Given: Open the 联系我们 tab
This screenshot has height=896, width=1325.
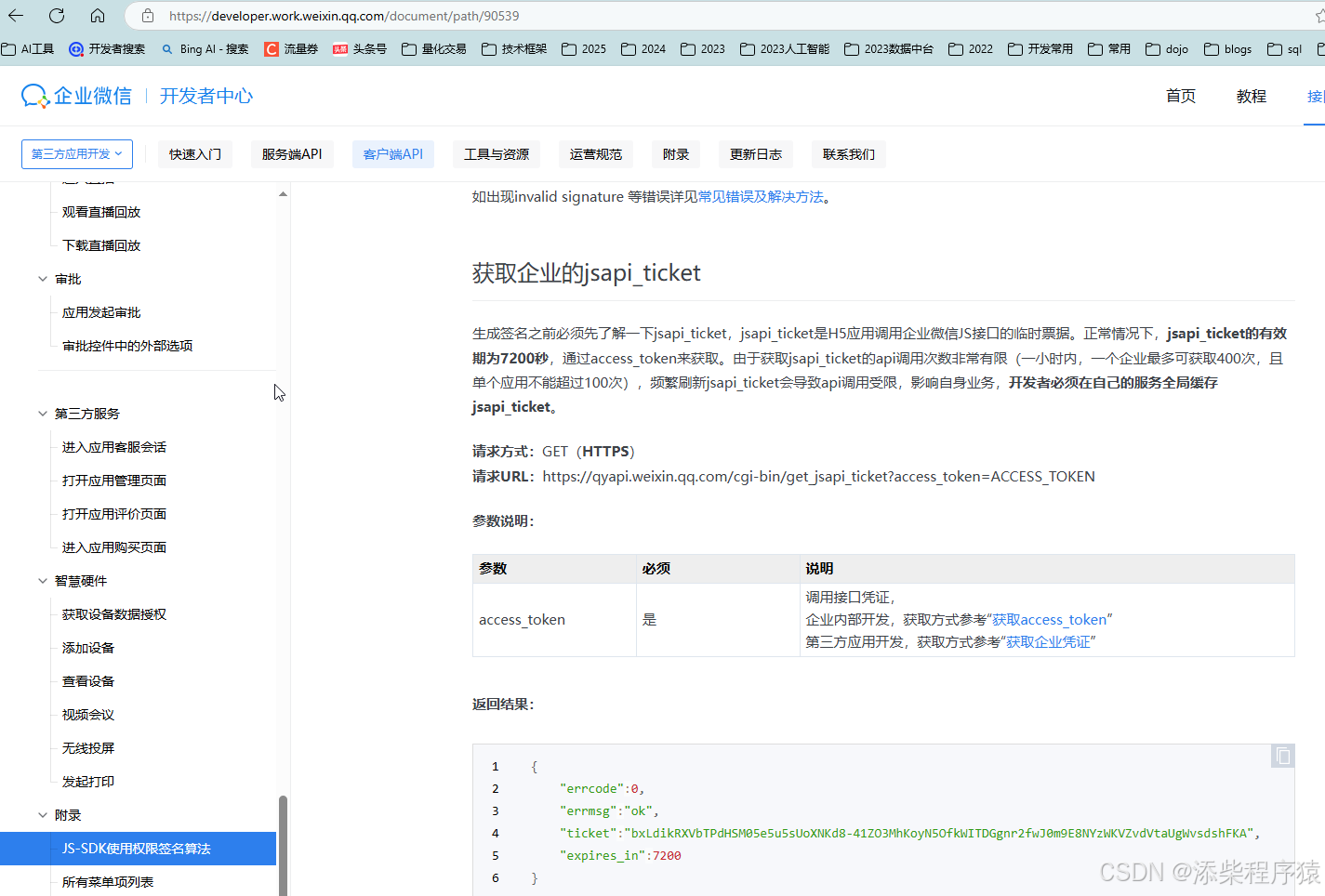Looking at the screenshot, I should tap(849, 154).
